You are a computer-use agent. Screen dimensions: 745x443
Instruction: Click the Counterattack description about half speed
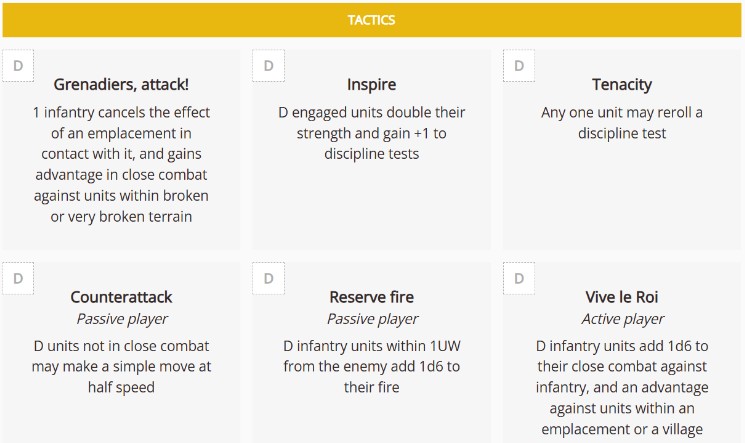tap(121, 366)
